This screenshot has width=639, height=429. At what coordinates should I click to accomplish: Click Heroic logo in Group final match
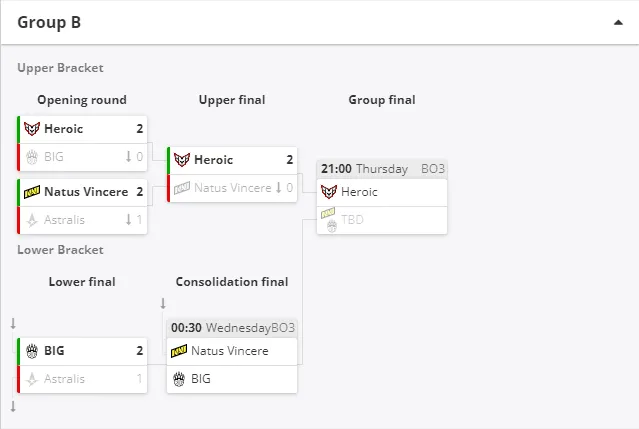pos(329,192)
